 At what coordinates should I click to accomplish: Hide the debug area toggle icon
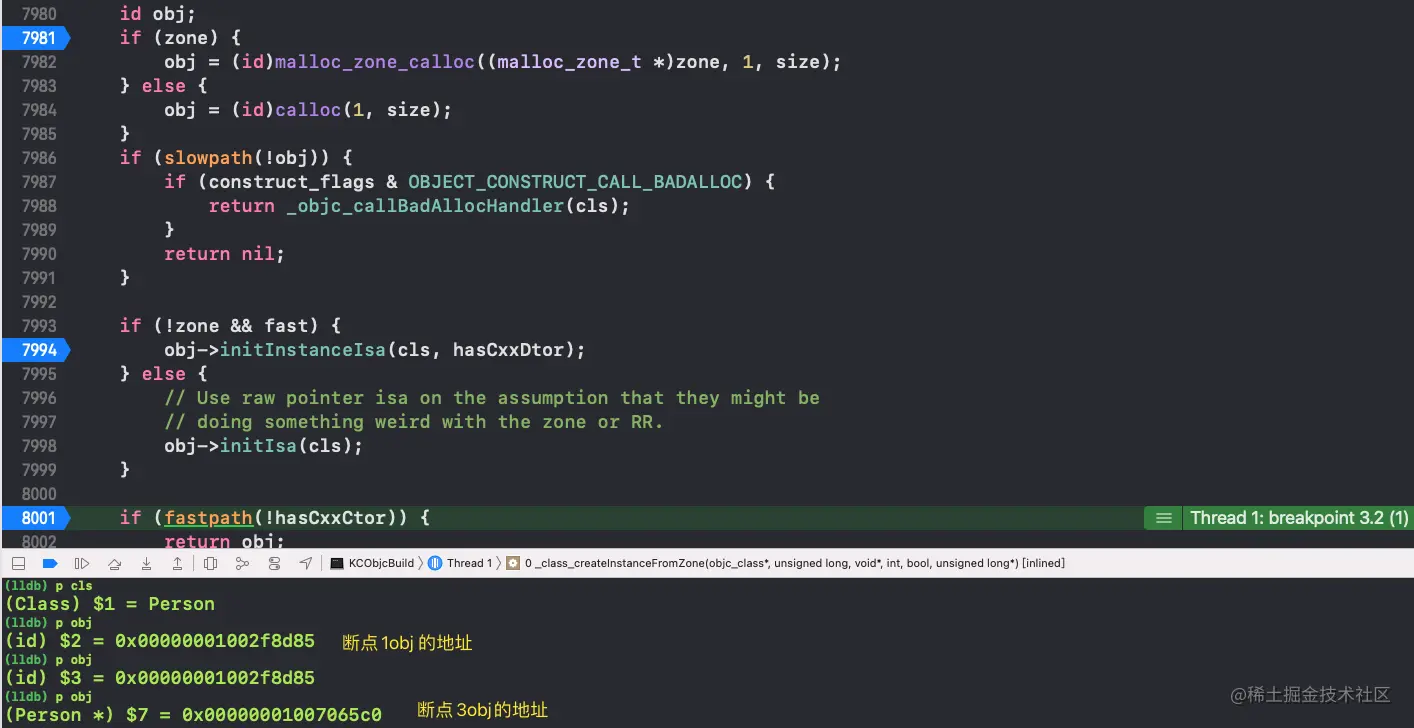click(x=18, y=563)
